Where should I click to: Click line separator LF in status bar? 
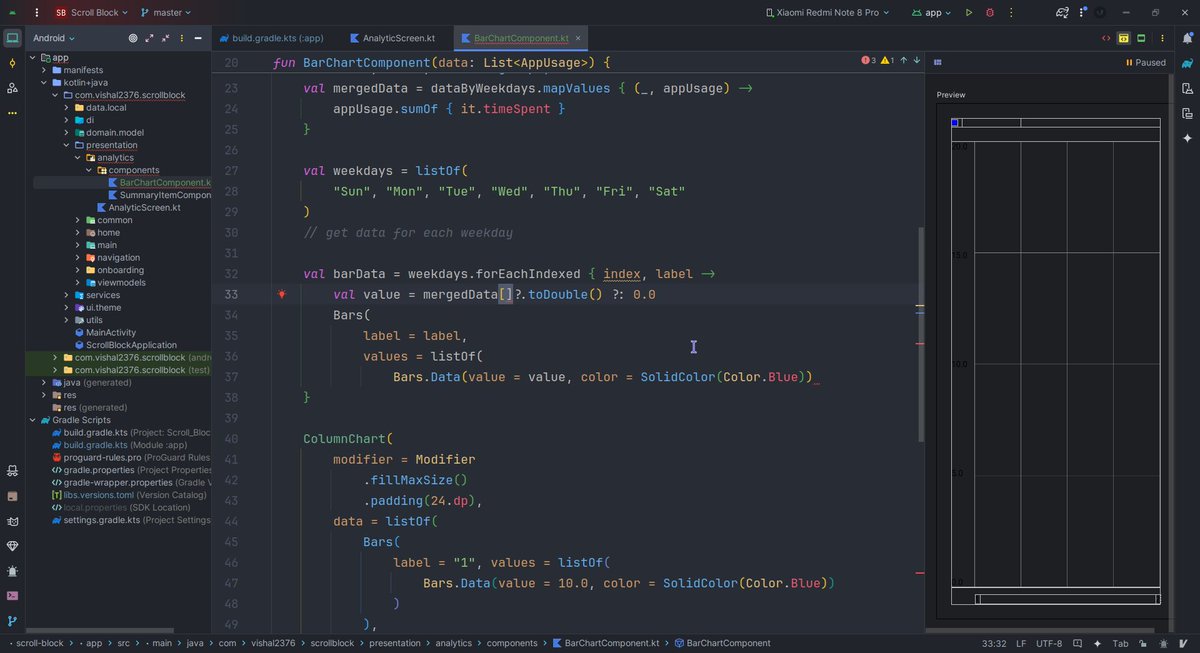1021,643
